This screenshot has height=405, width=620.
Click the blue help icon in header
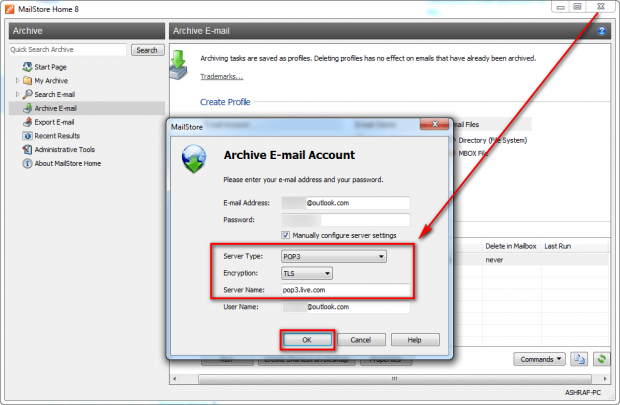tap(601, 31)
